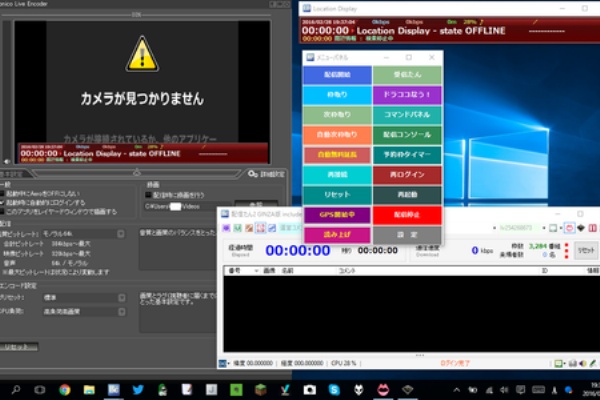600x400 pixels.
Task: Toggle the 起動時に自動的にログインする checkbox
Action: [x=2, y=202]
